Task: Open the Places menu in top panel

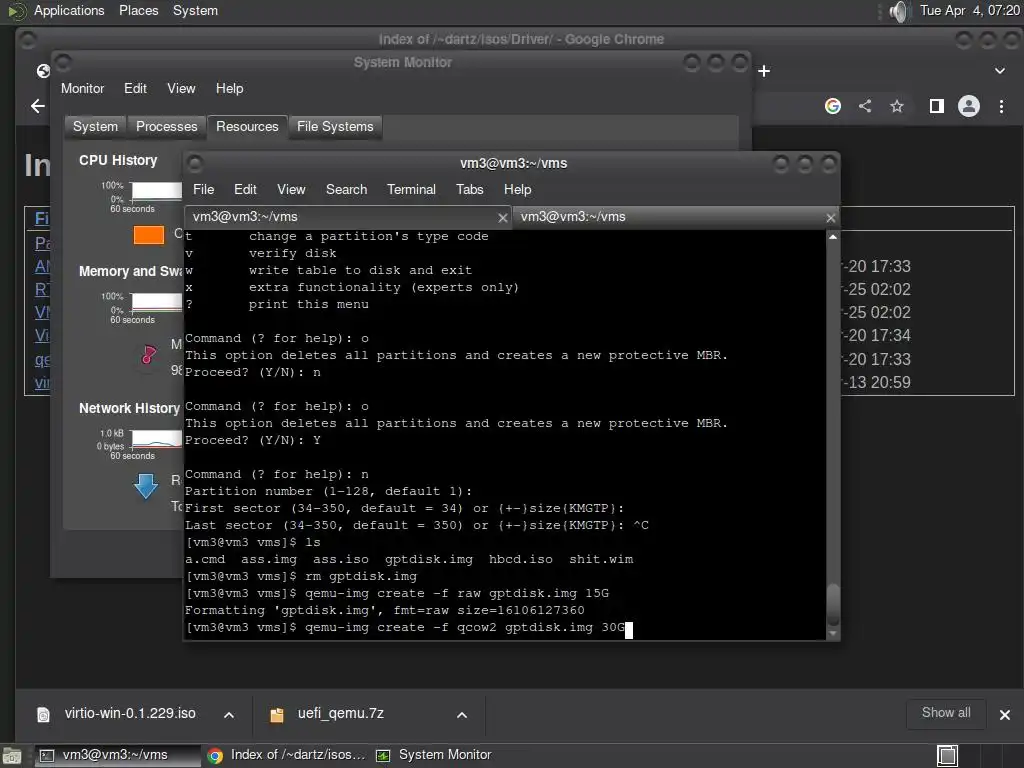Action: 138,10
